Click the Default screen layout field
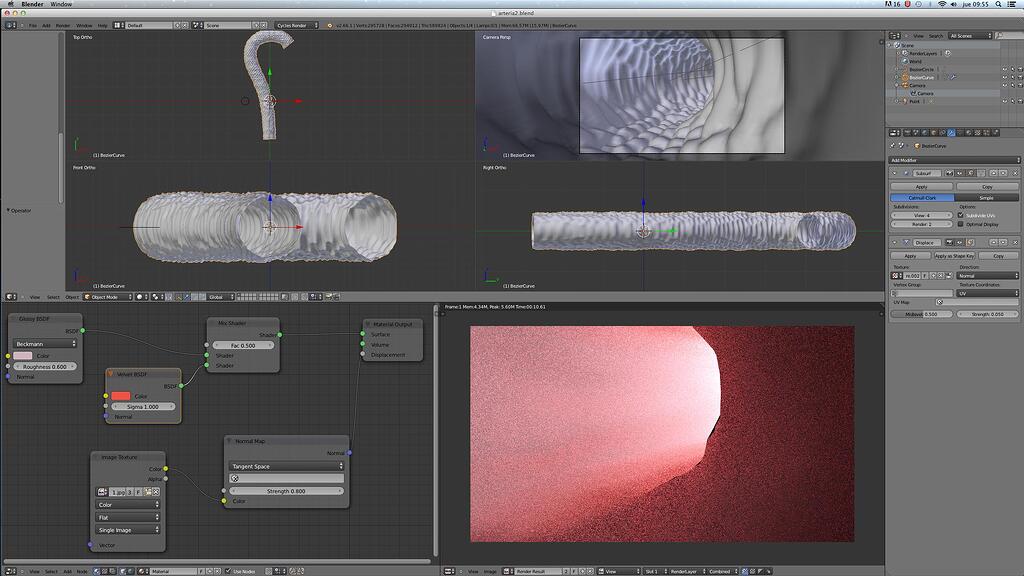Screen dimensions: 1024x576 tap(150, 25)
